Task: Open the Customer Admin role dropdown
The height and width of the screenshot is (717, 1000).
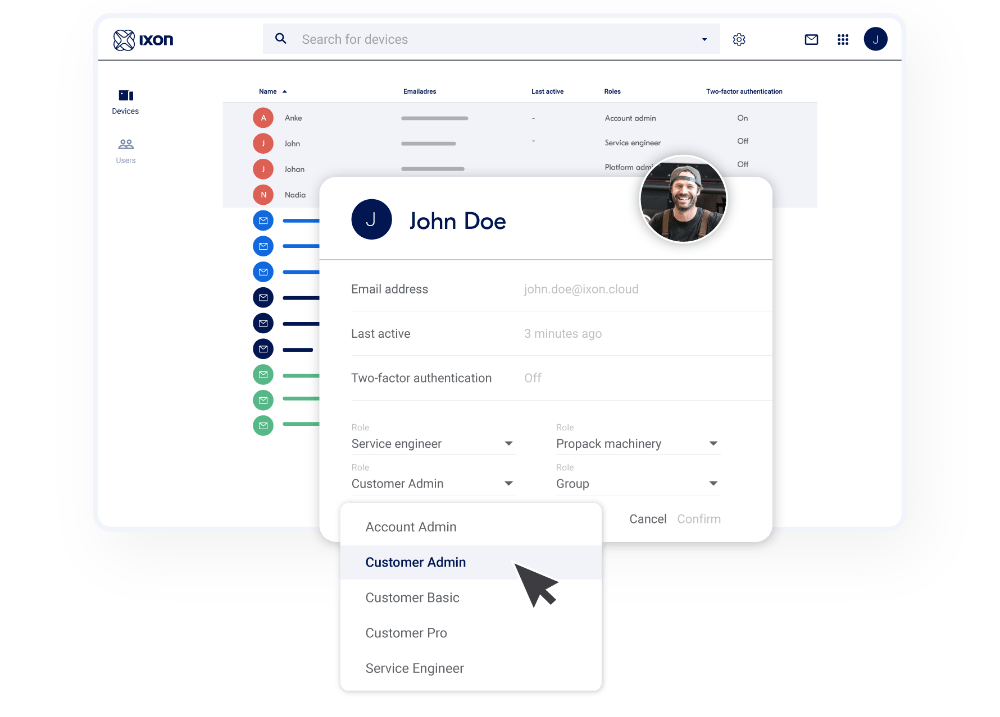Action: click(432, 484)
